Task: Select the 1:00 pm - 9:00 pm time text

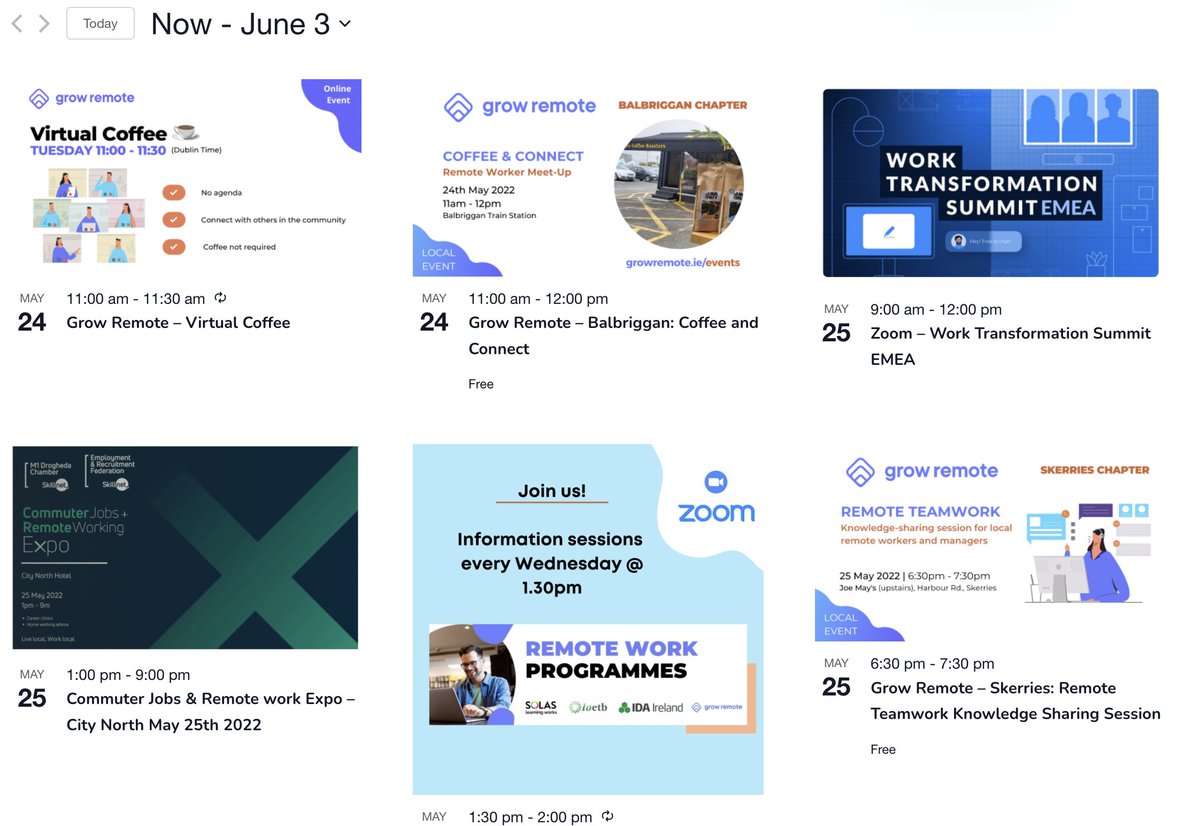Action: pos(128,674)
